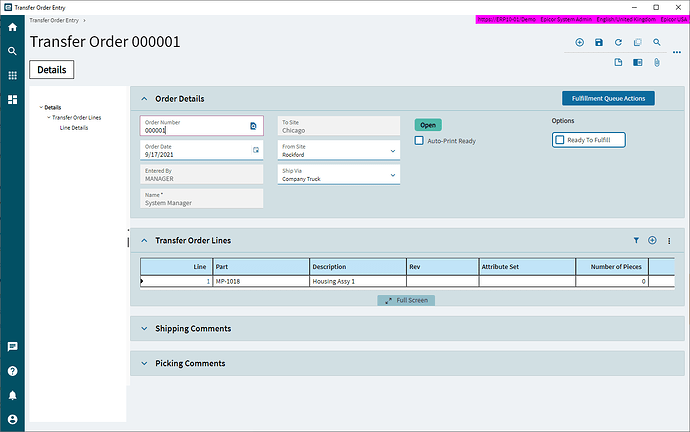Click the Details tab button
The width and height of the screenshot is (690, 432).
point(51,70)
